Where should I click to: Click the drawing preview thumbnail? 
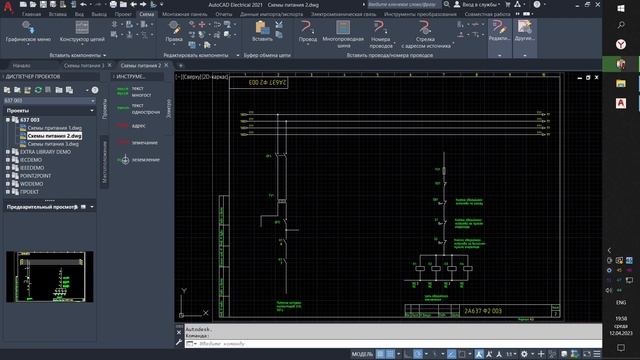coord(50,277)
